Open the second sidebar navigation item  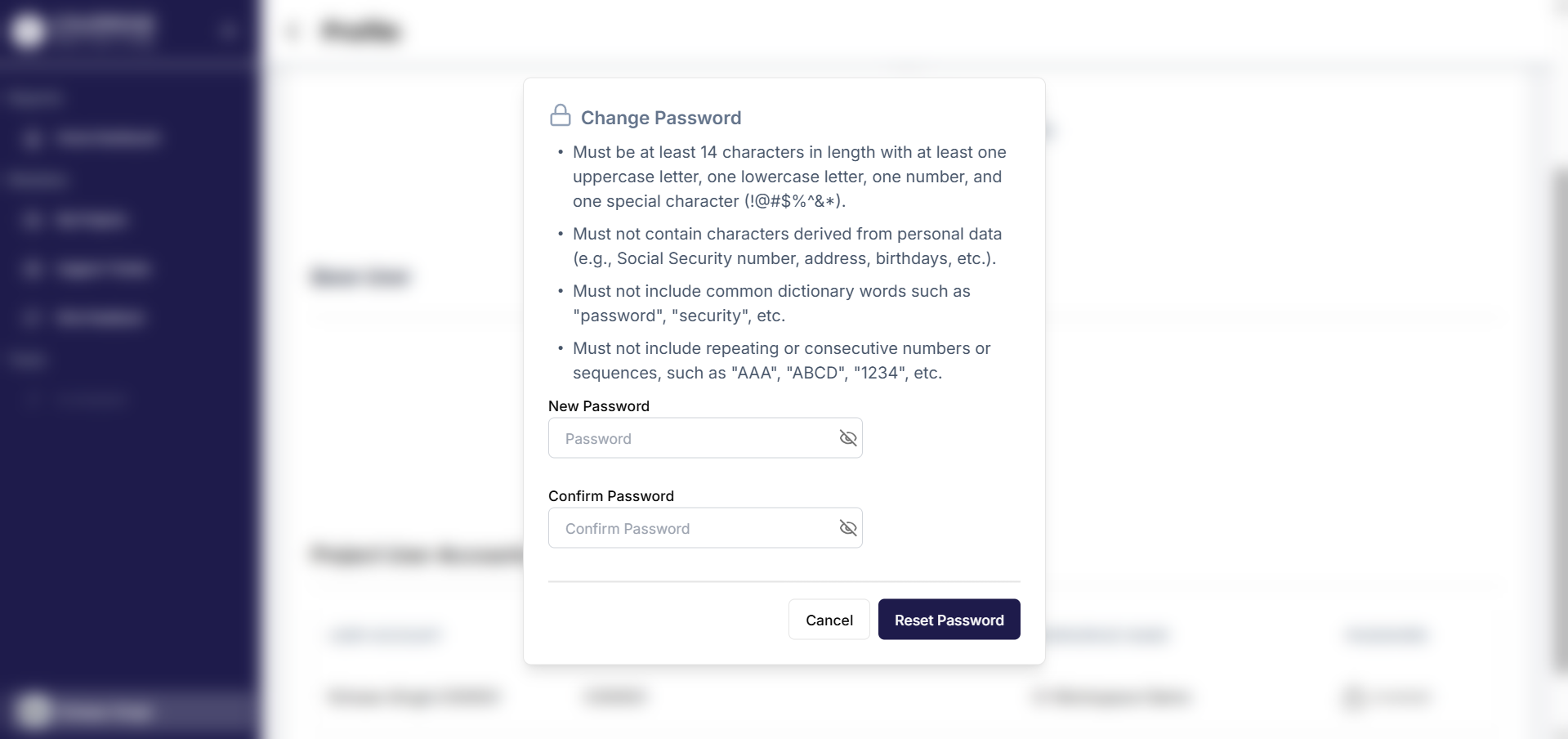point(90,220)
